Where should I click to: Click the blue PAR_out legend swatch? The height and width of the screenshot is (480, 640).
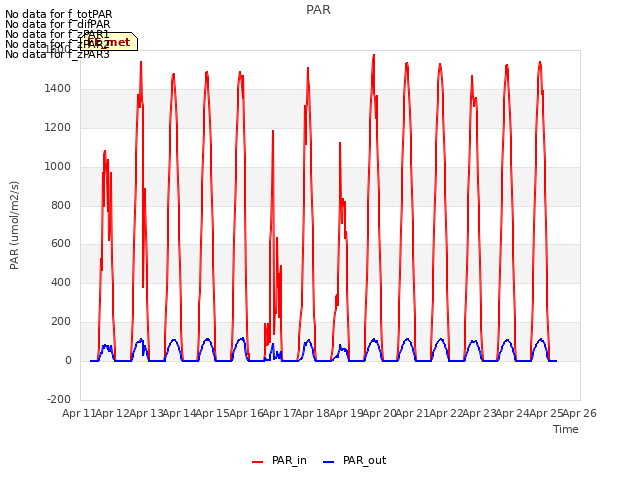point(329,462)
